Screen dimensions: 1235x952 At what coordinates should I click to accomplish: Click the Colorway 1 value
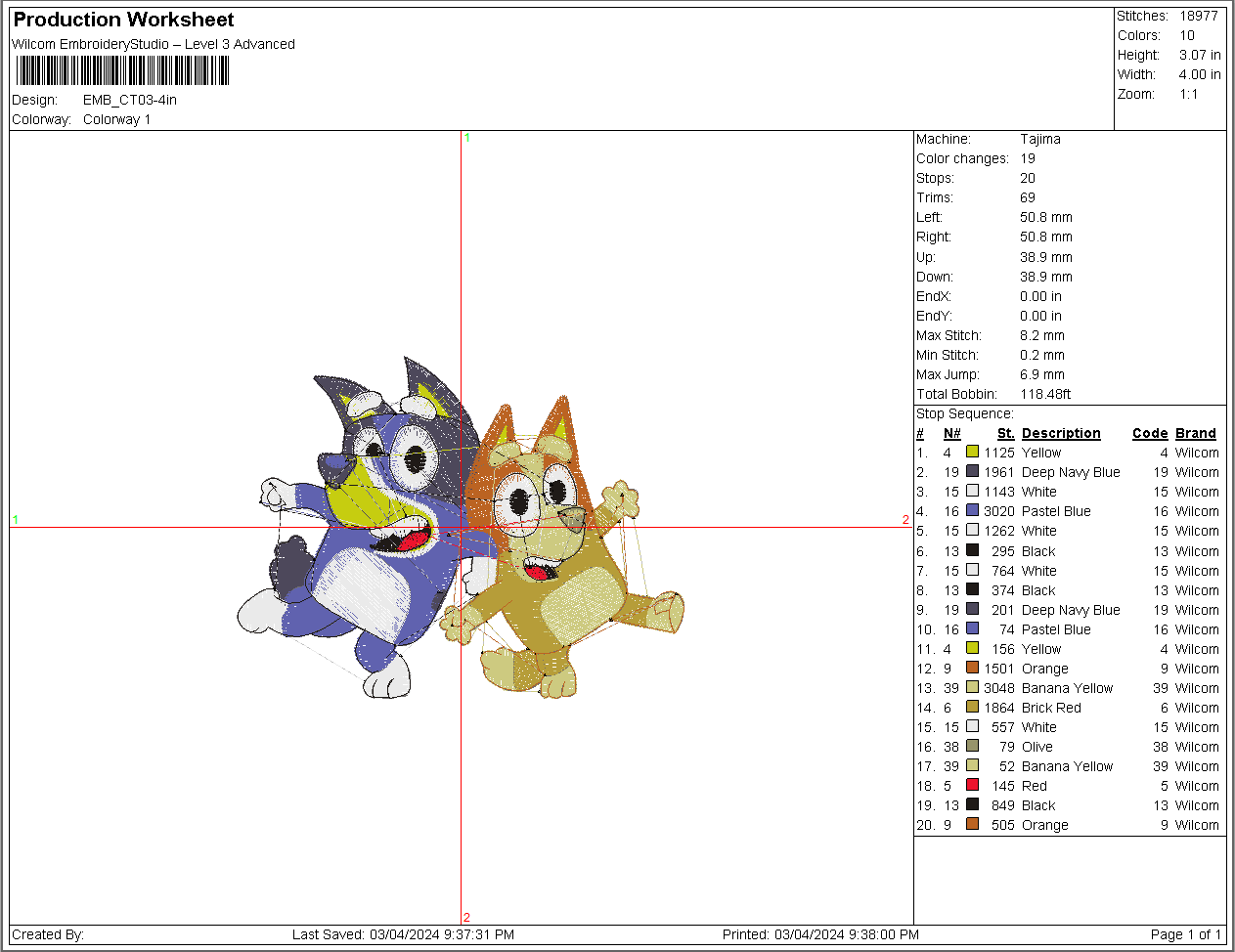[x=116, y=119]
